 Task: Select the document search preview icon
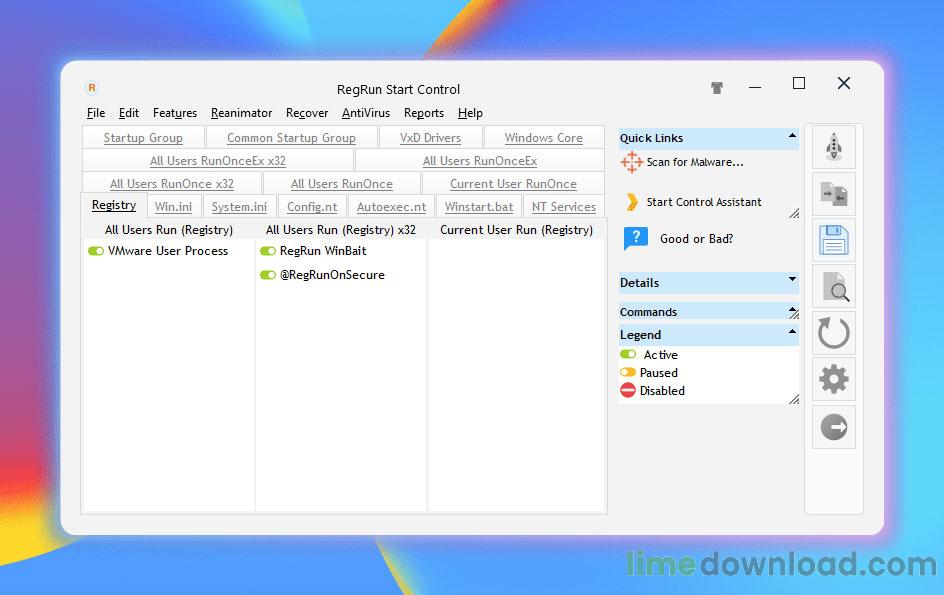pos(833,287)
